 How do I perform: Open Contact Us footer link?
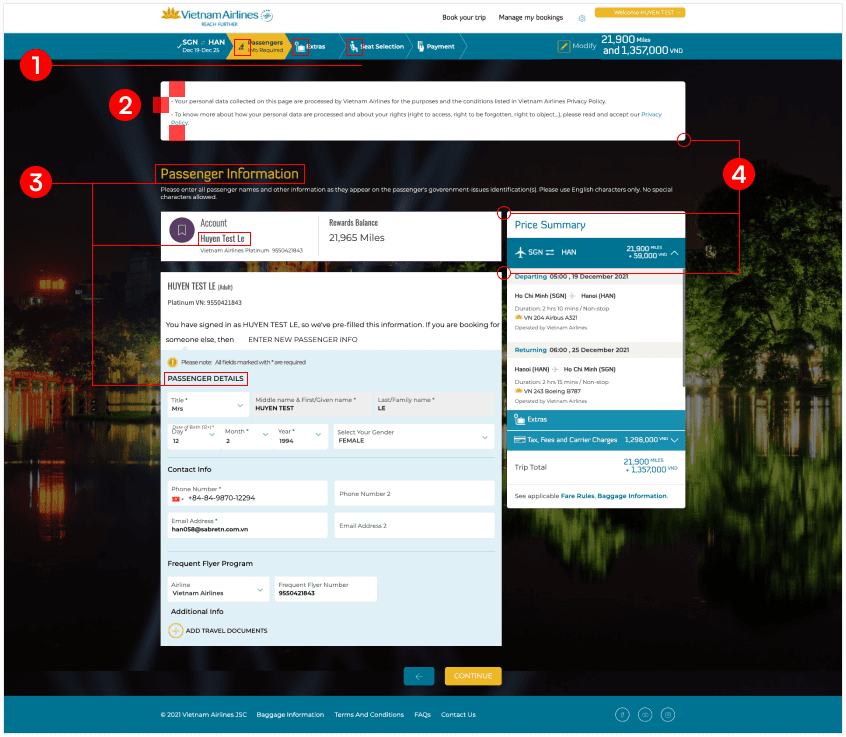point(458,714)
